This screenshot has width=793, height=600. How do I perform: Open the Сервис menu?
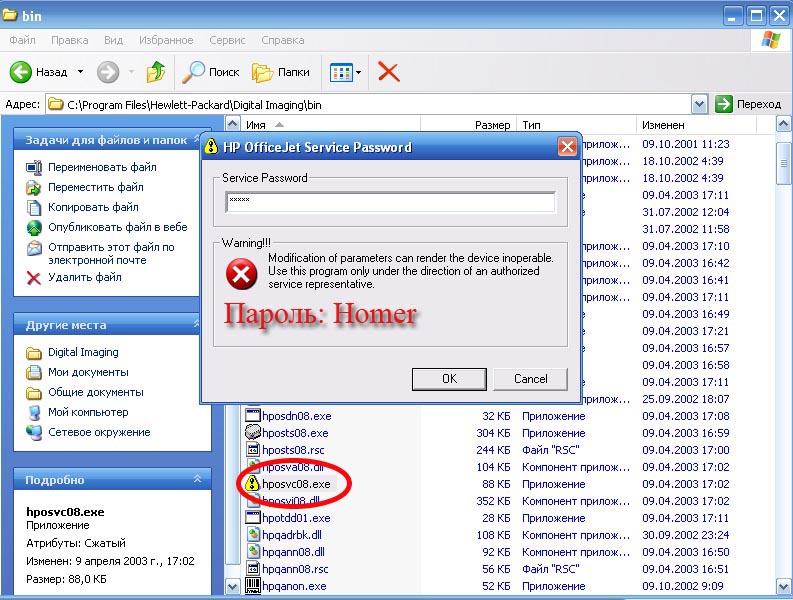pyautogui.click(x=227, y=40)
